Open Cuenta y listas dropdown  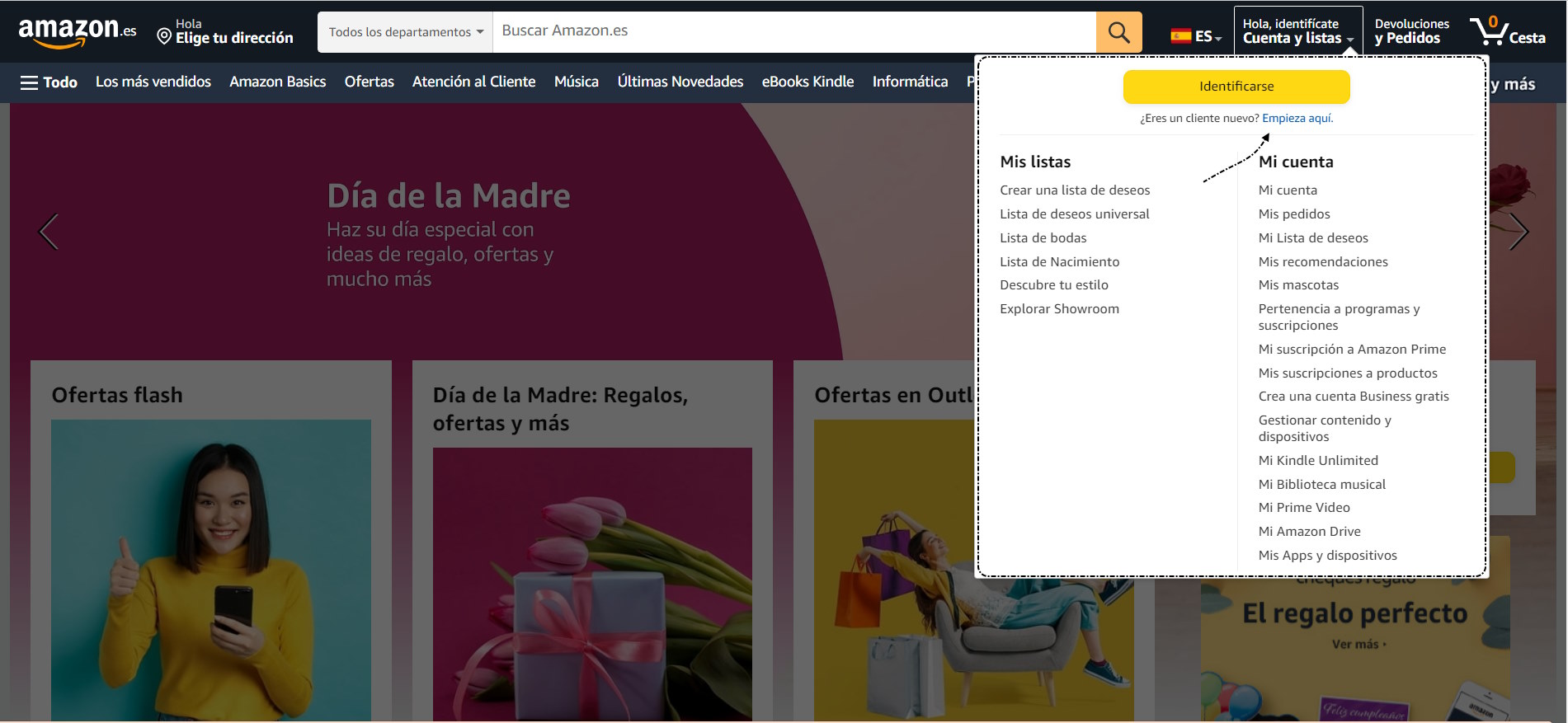coord(1297,31)
